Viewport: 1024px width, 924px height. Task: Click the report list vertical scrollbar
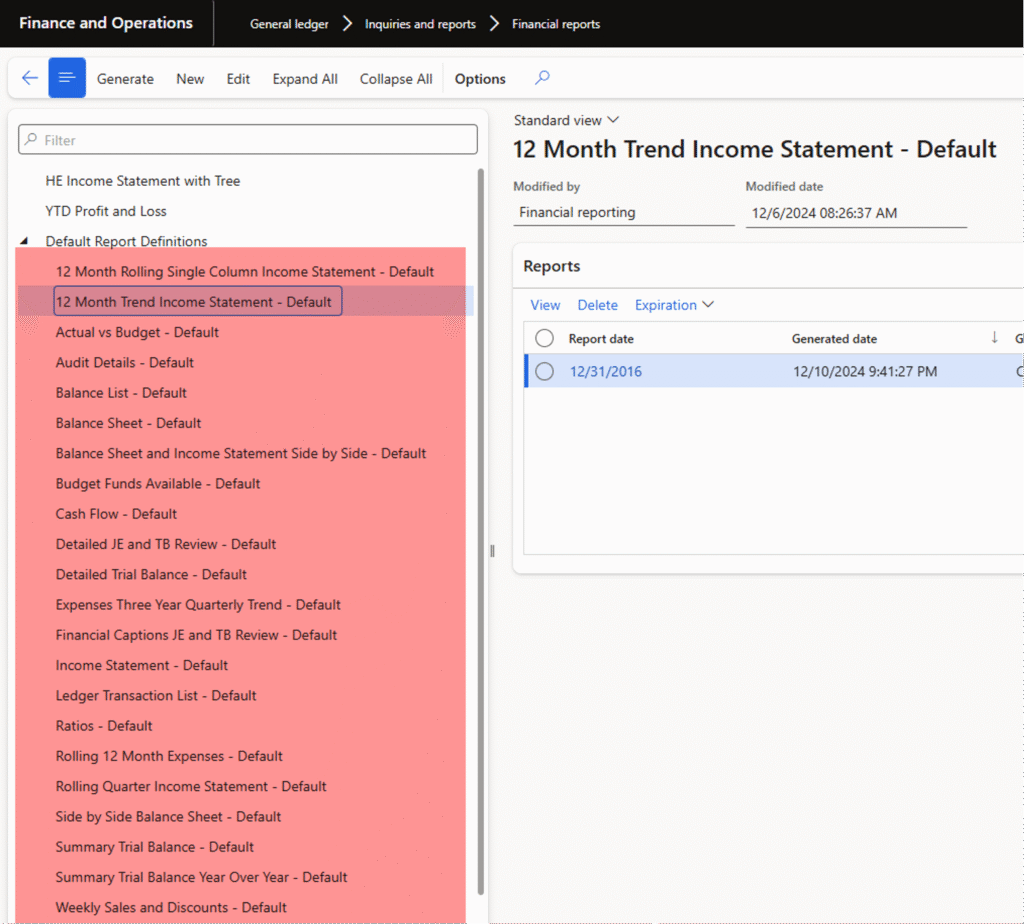tap(481, 530)
